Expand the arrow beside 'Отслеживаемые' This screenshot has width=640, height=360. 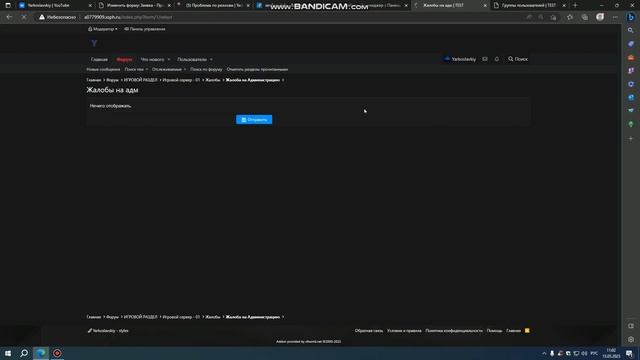pyautogui.click(x=185, y=69)
